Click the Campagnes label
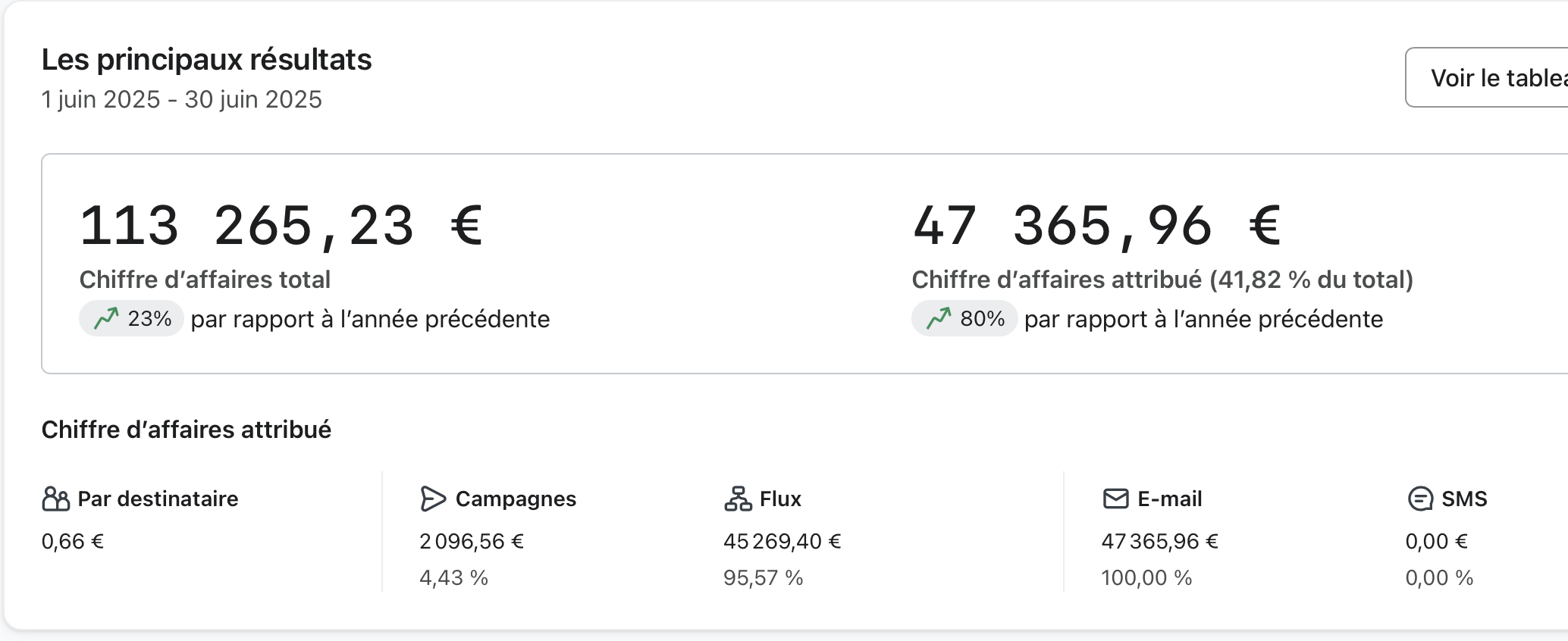This screenshot has width=1568, height=641. pyautogui.click(x=516, y=499)
